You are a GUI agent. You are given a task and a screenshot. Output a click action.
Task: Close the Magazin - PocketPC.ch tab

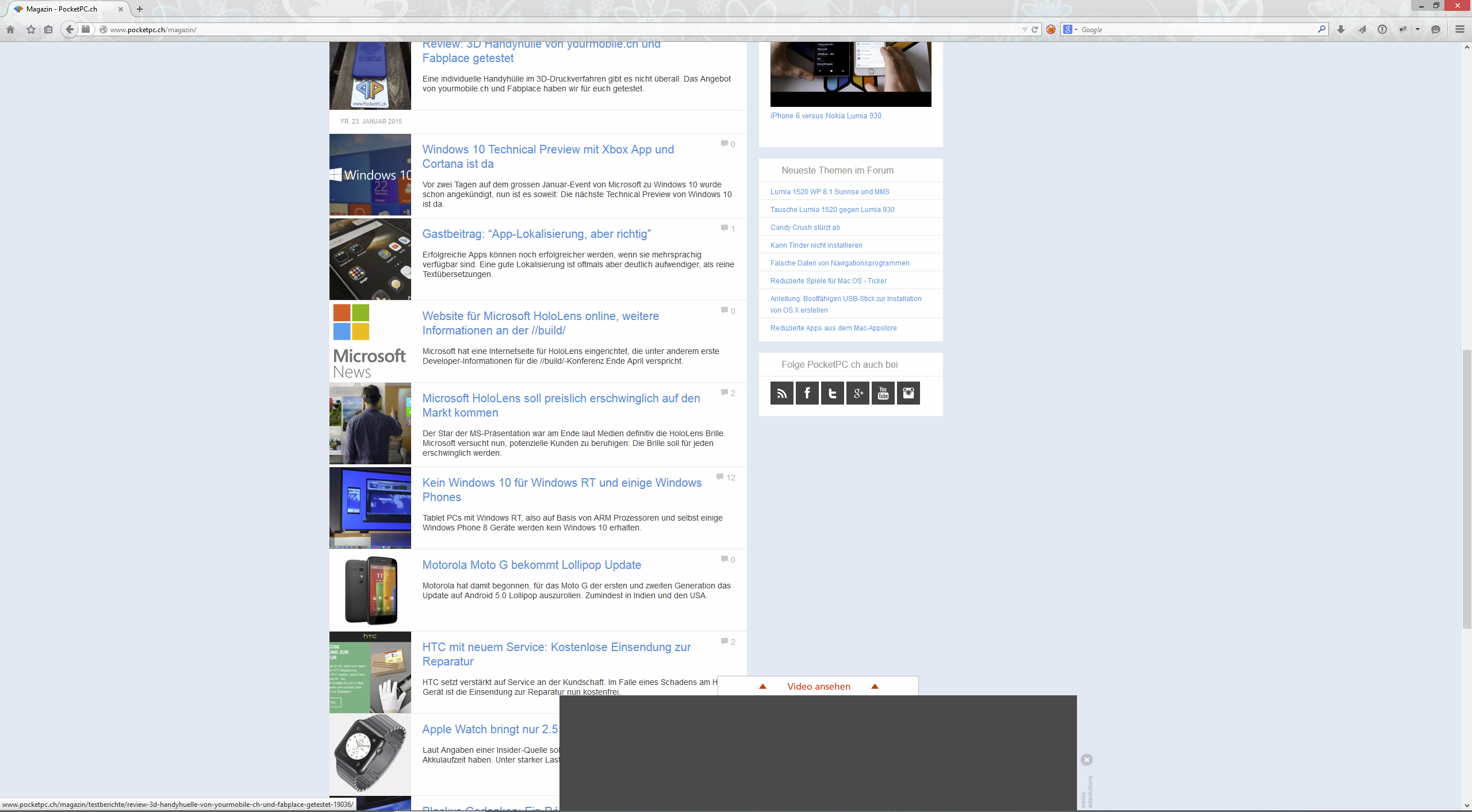(x=121, y=9)
